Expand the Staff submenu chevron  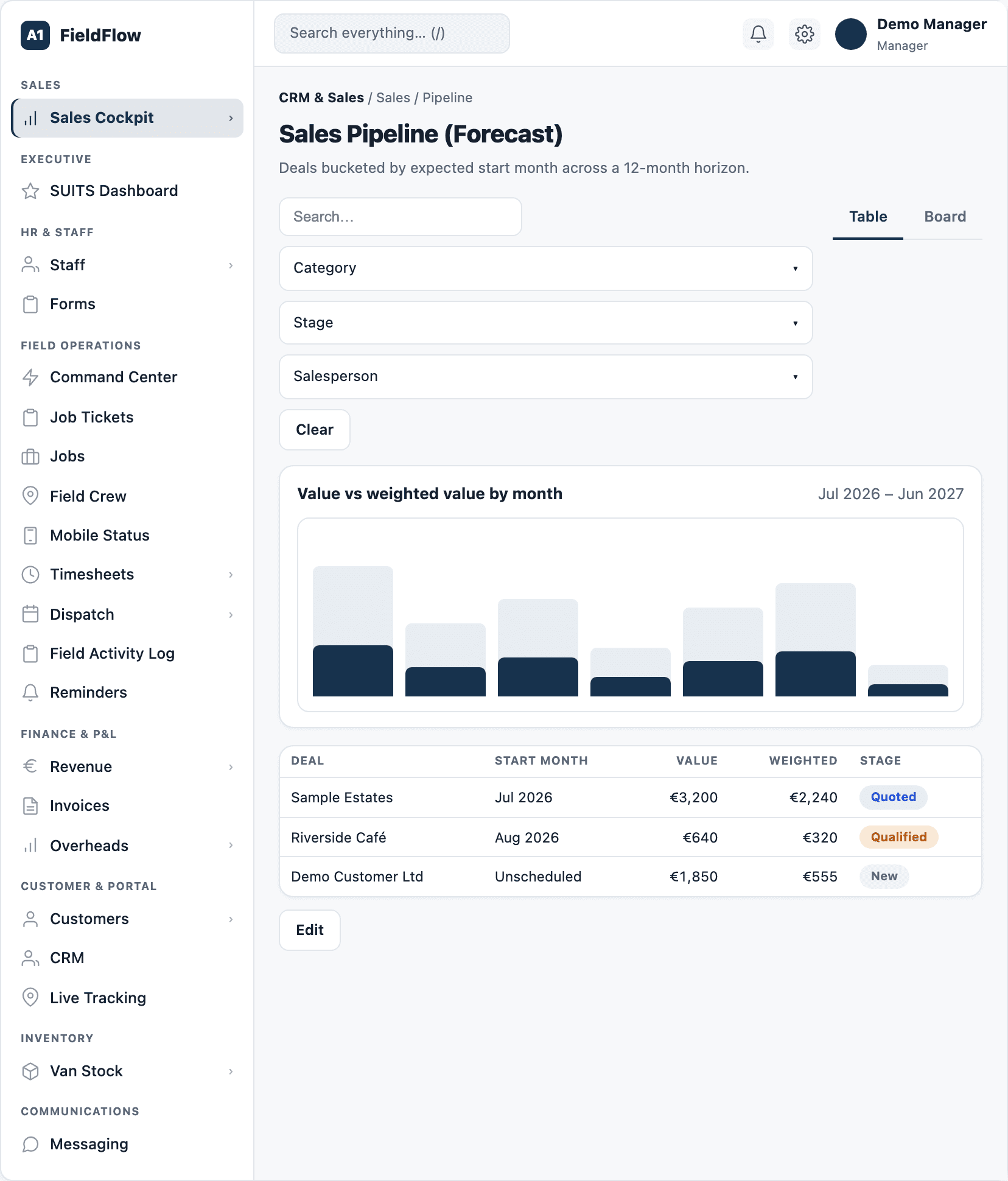point(231,265)
